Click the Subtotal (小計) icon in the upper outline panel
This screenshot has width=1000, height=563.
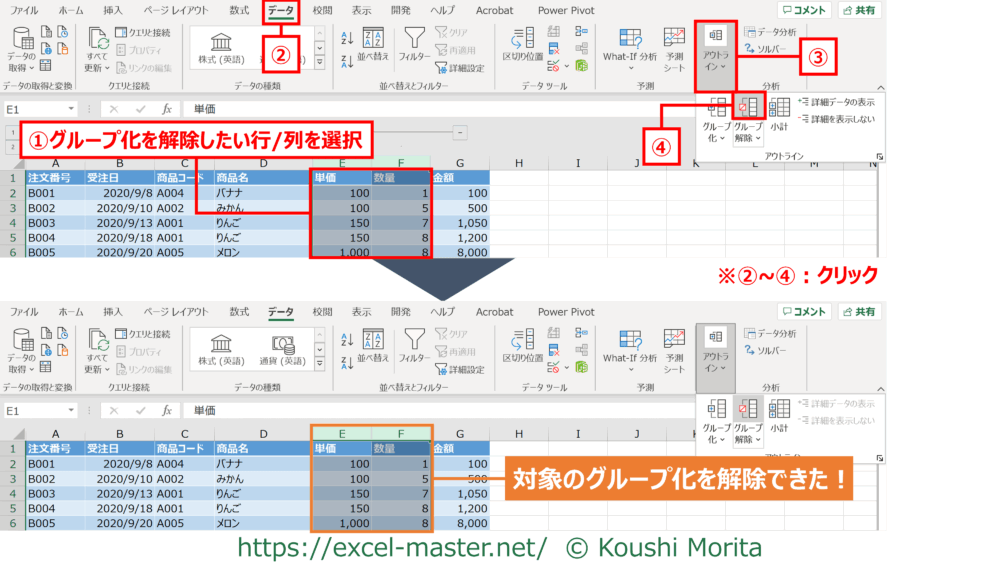click(780, 108)
